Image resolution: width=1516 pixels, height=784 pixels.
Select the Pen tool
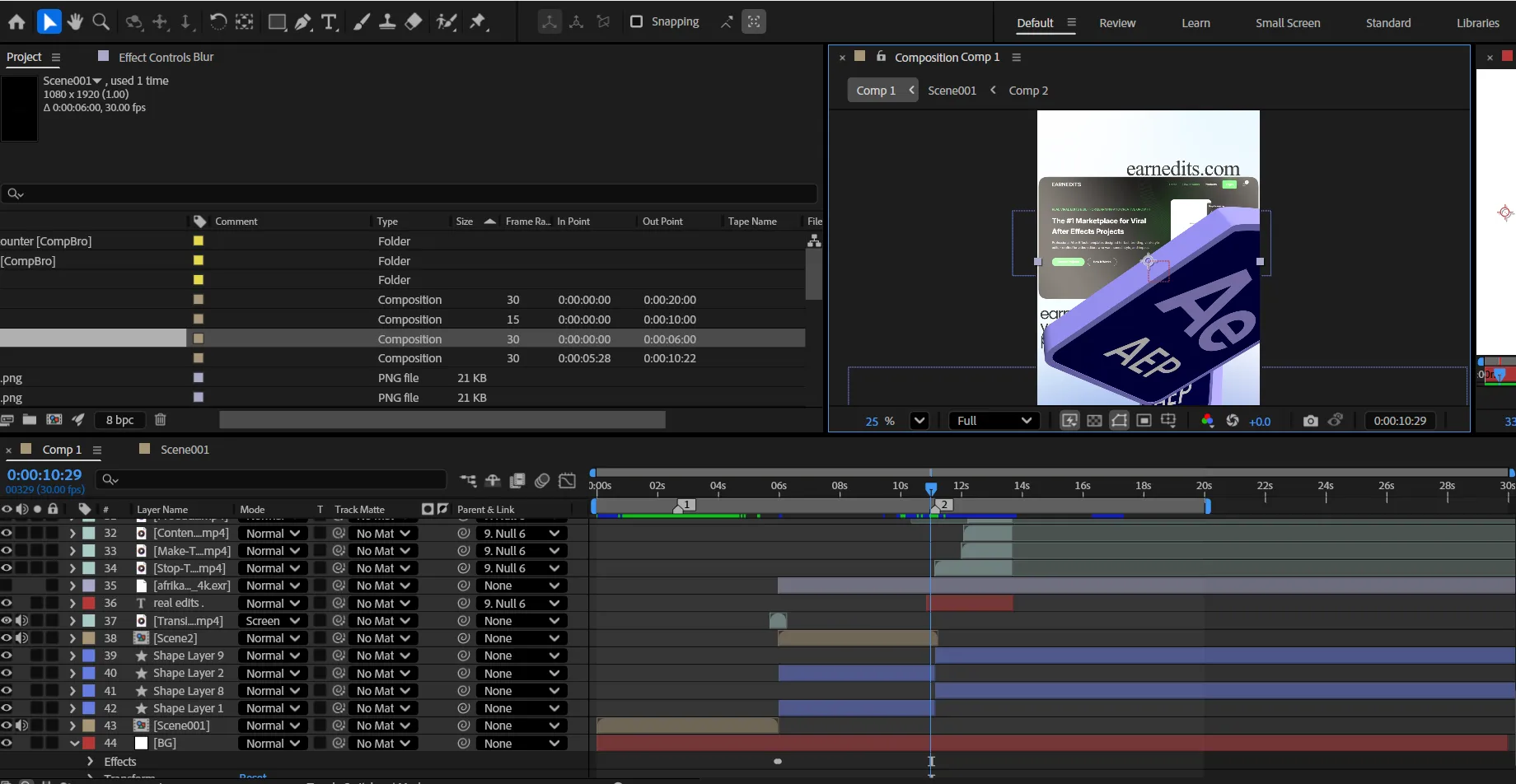pos(303,22)
